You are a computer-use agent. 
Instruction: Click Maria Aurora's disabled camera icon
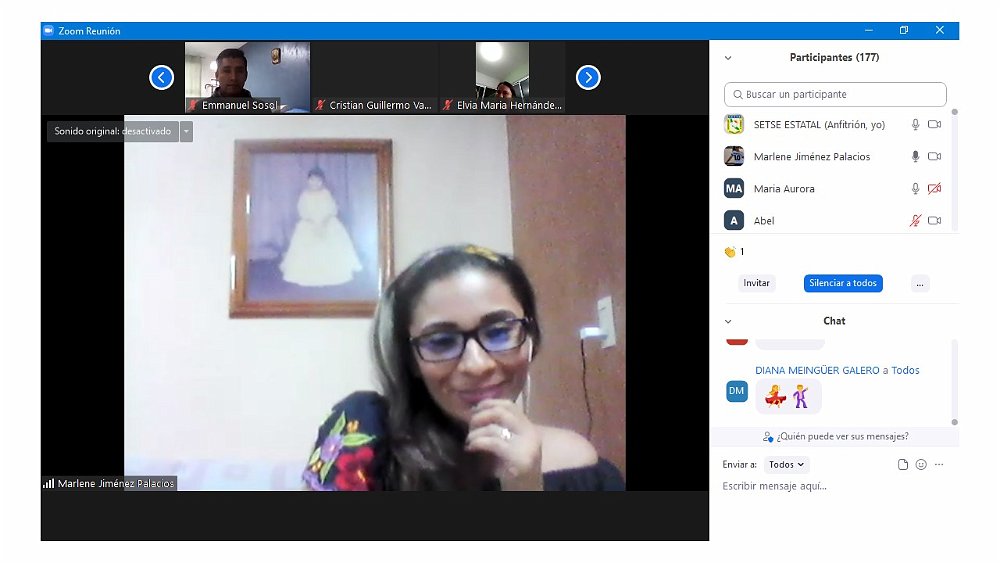pyautogui.click(x=935, y=189)
